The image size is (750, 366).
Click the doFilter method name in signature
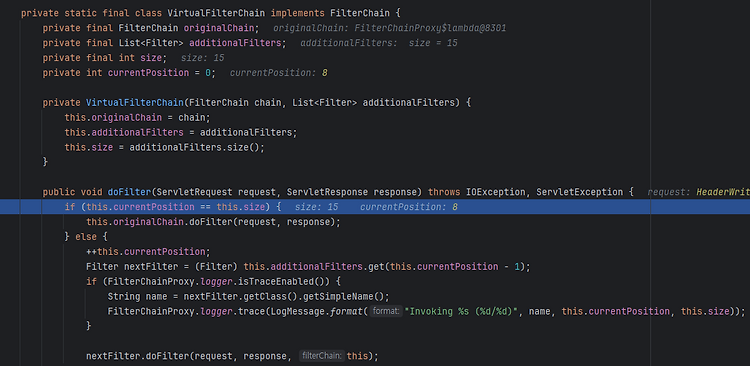coord(129,192)
